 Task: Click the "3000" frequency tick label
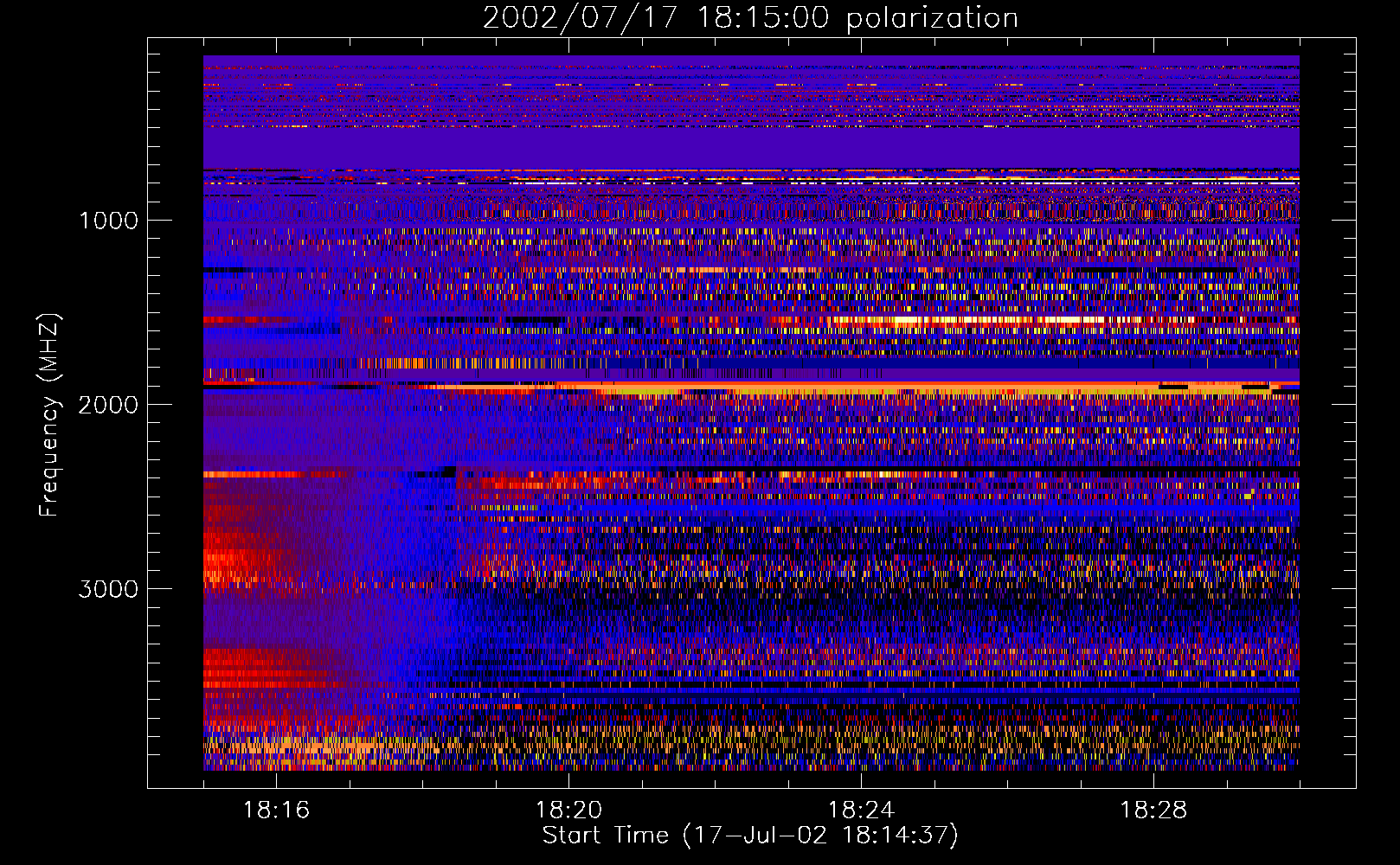click(x=108, y=589)
